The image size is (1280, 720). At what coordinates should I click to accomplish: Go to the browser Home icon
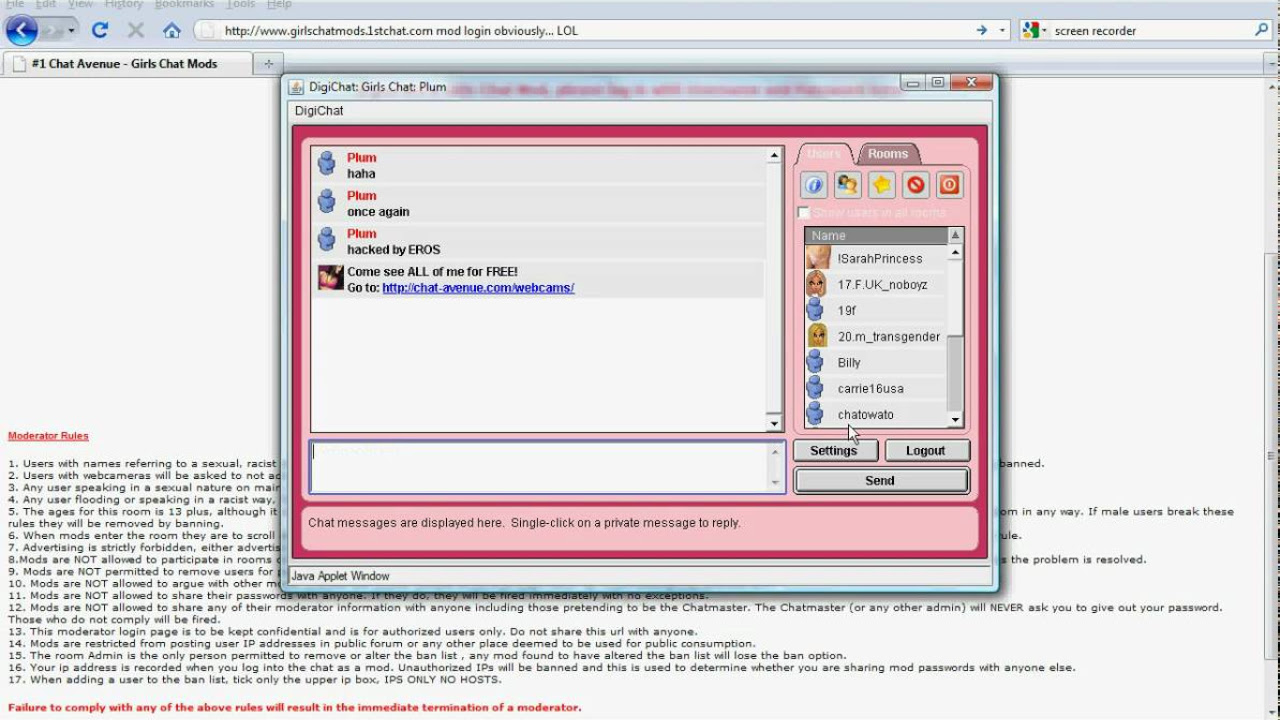pos(172,31)
